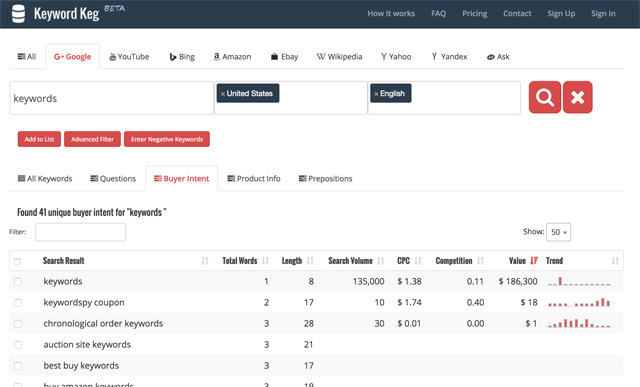Click the language selection field
This screenshot has height=387, width=640.
tap(444, 98)
